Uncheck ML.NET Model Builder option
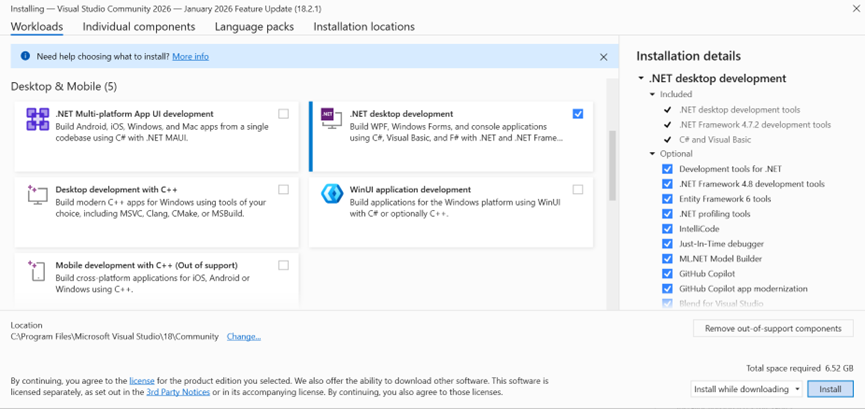The height and width of the screenshot is (409, 865). [x=668, y=258]
